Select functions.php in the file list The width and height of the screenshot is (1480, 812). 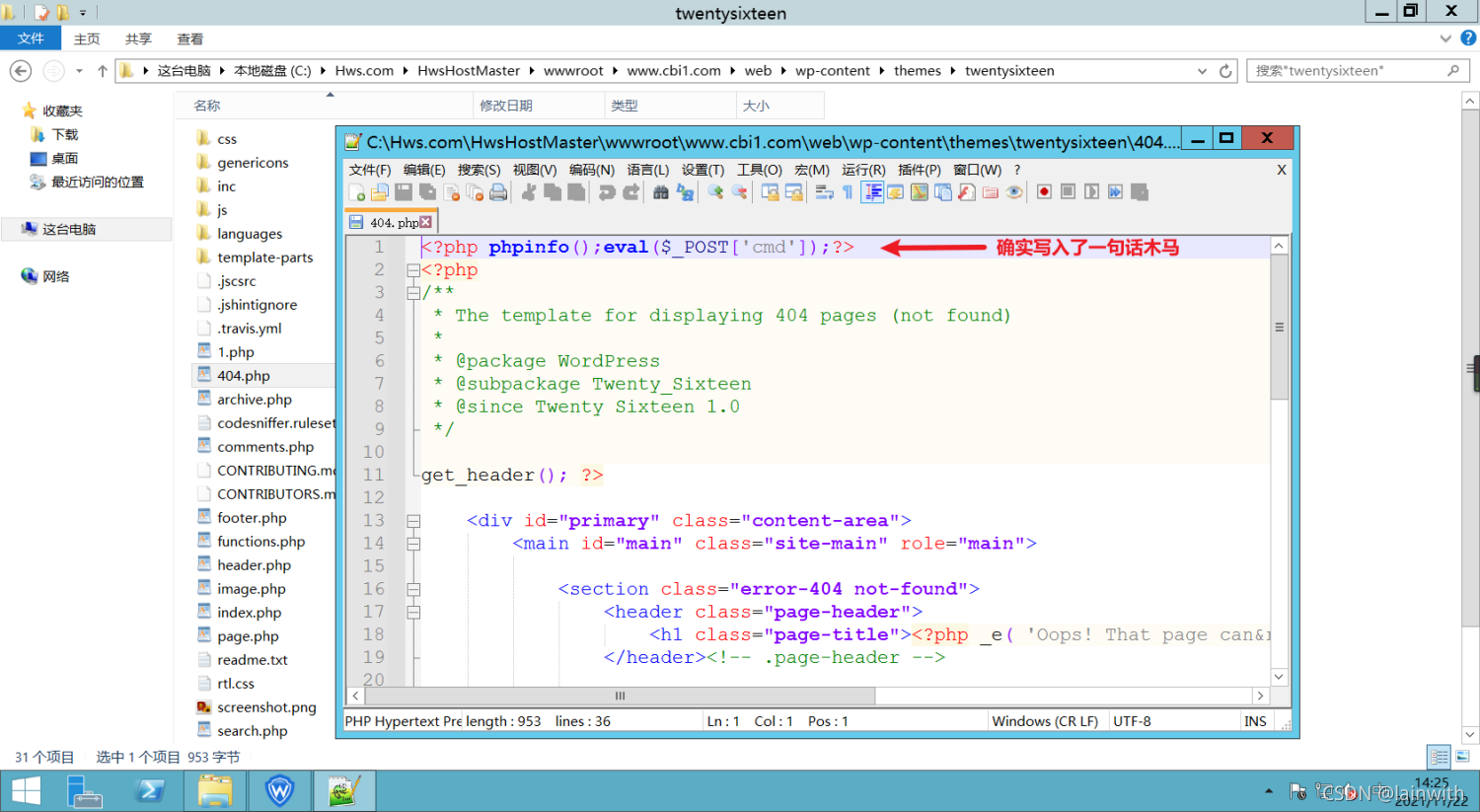click(x=261, y=542)
